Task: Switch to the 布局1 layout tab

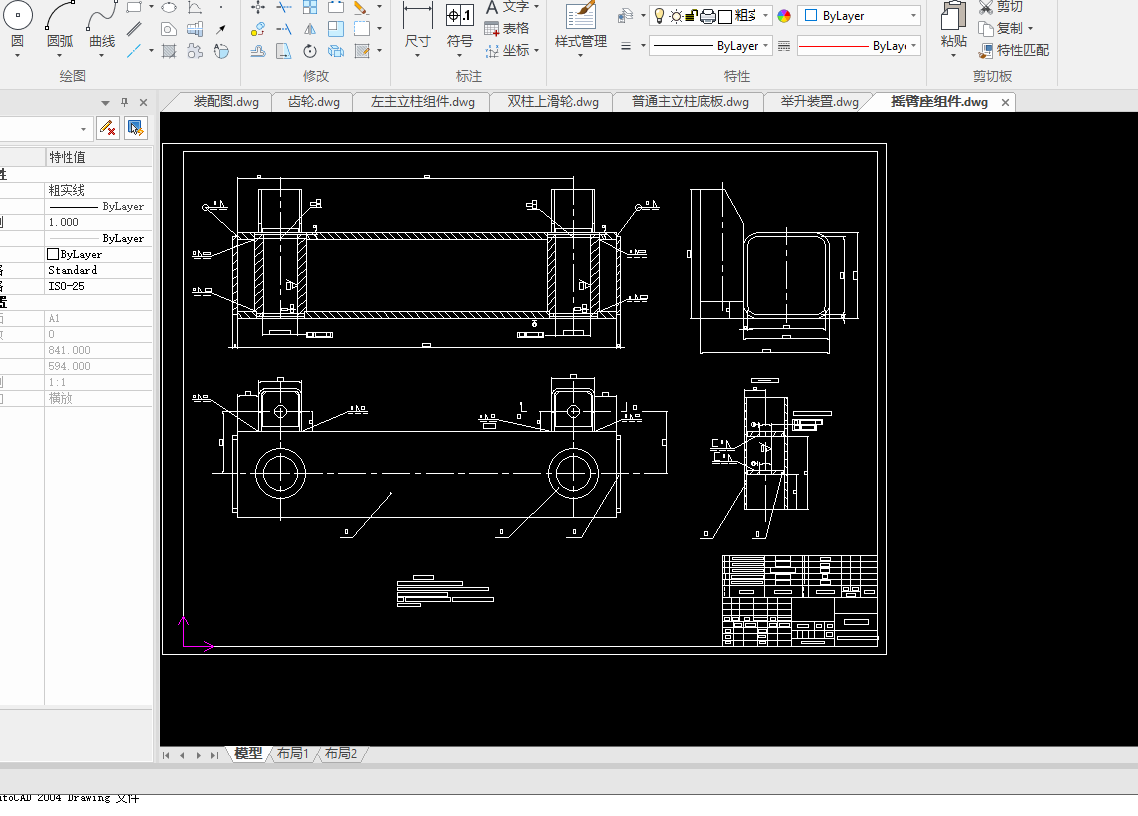Action: pos(293,753)
